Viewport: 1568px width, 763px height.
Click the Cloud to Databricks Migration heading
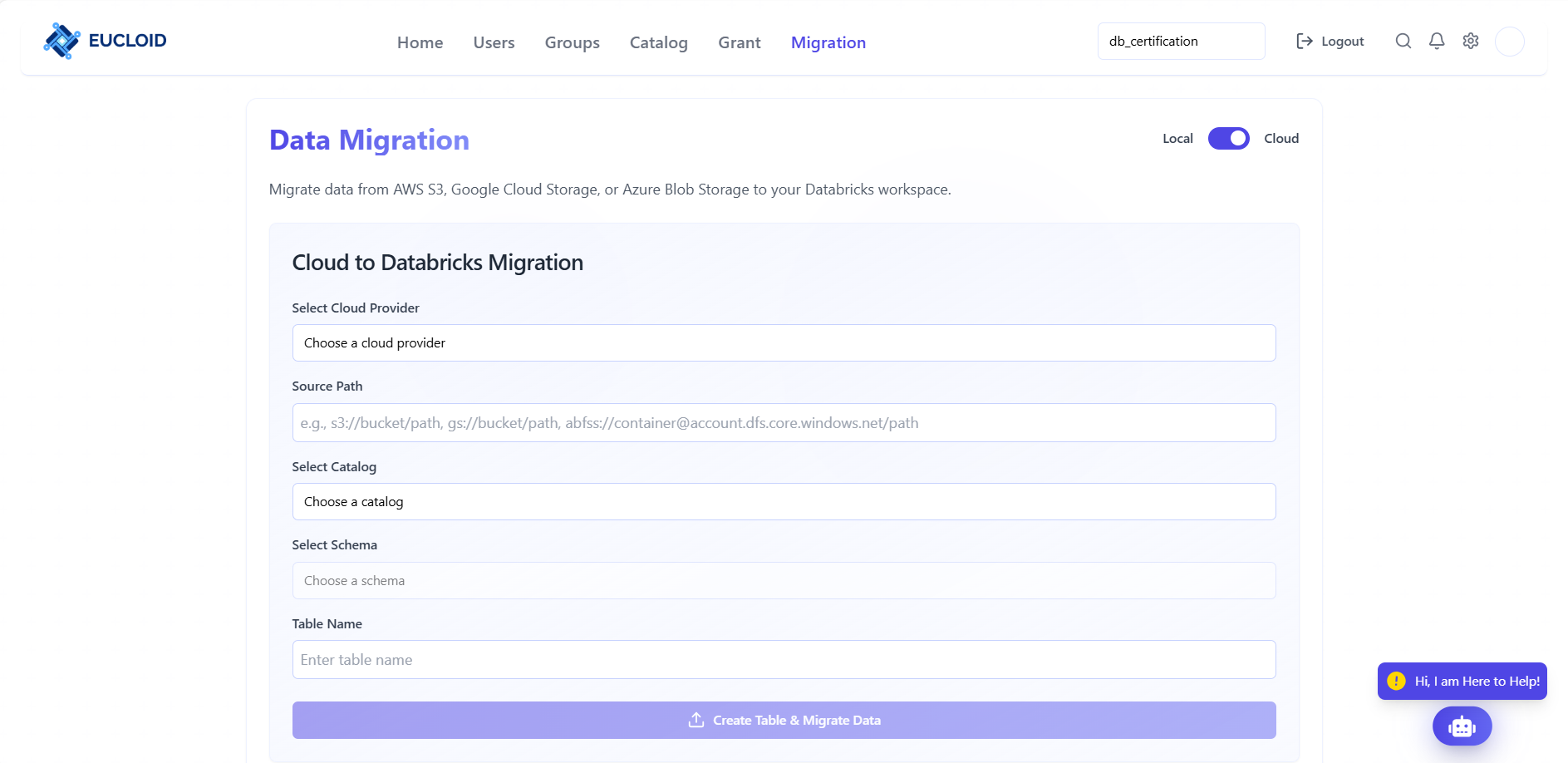click(438, 263)
